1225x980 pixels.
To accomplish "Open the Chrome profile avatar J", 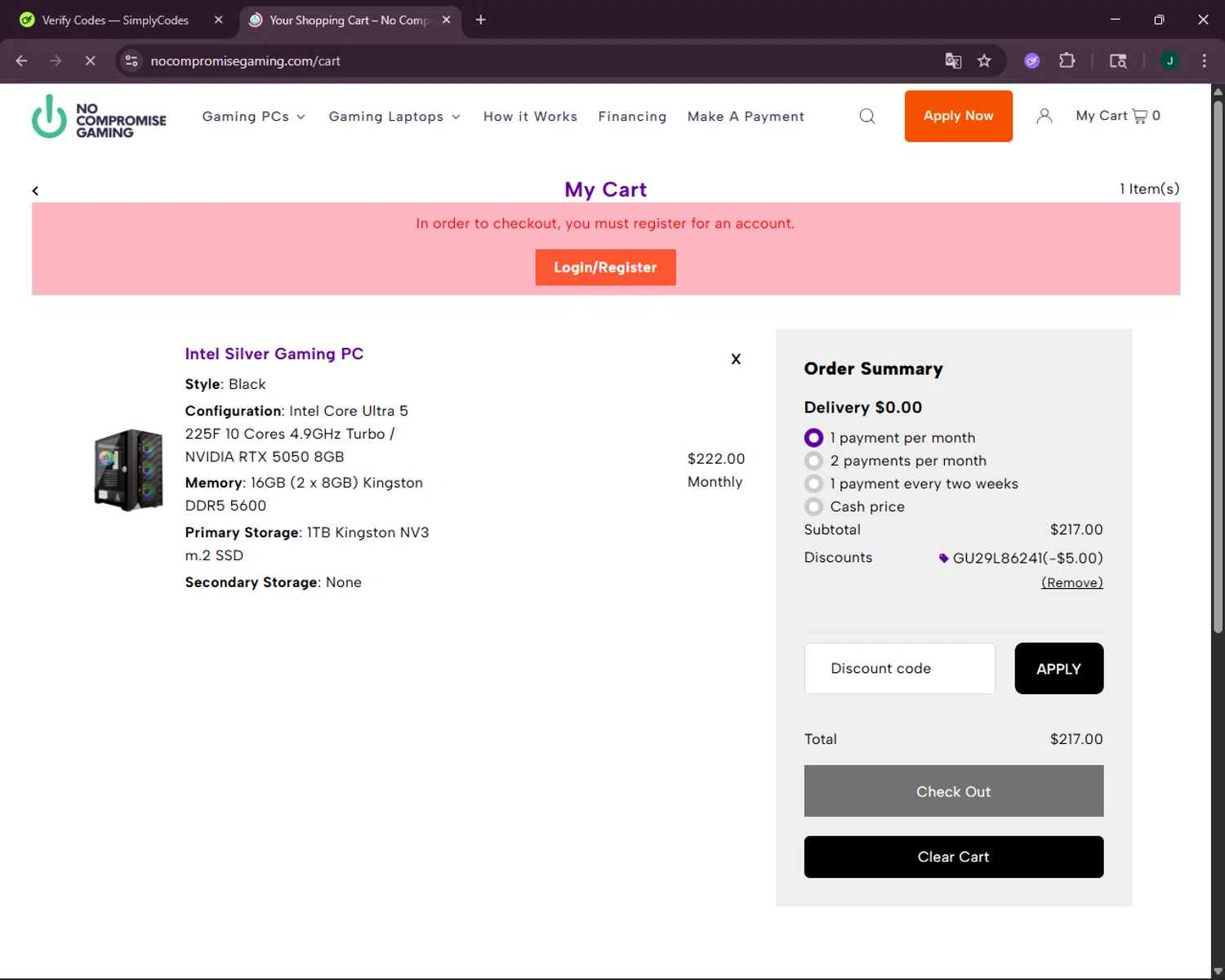I will 1169,60.
